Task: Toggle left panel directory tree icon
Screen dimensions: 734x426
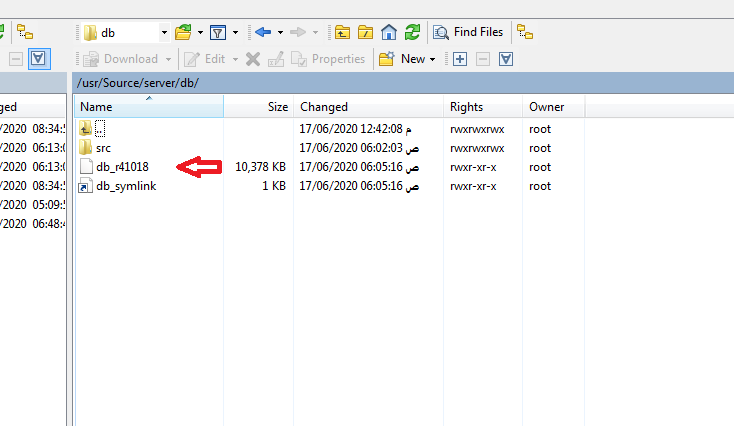Action: coord(25,32)
